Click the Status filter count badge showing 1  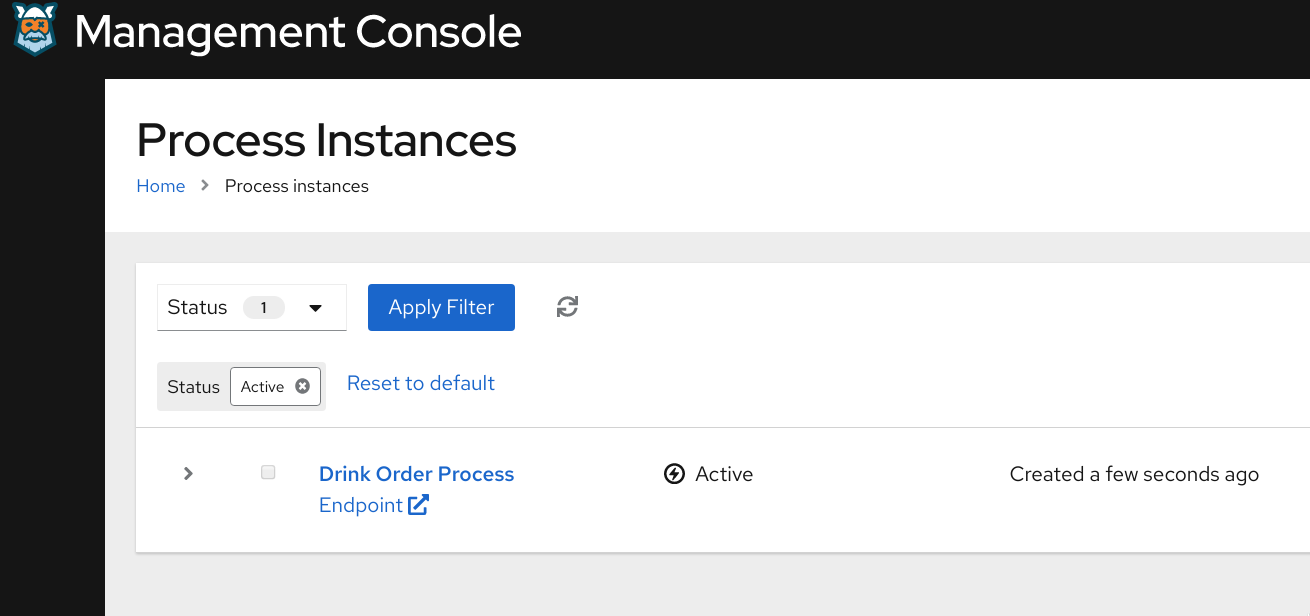(x=264, y=307)
